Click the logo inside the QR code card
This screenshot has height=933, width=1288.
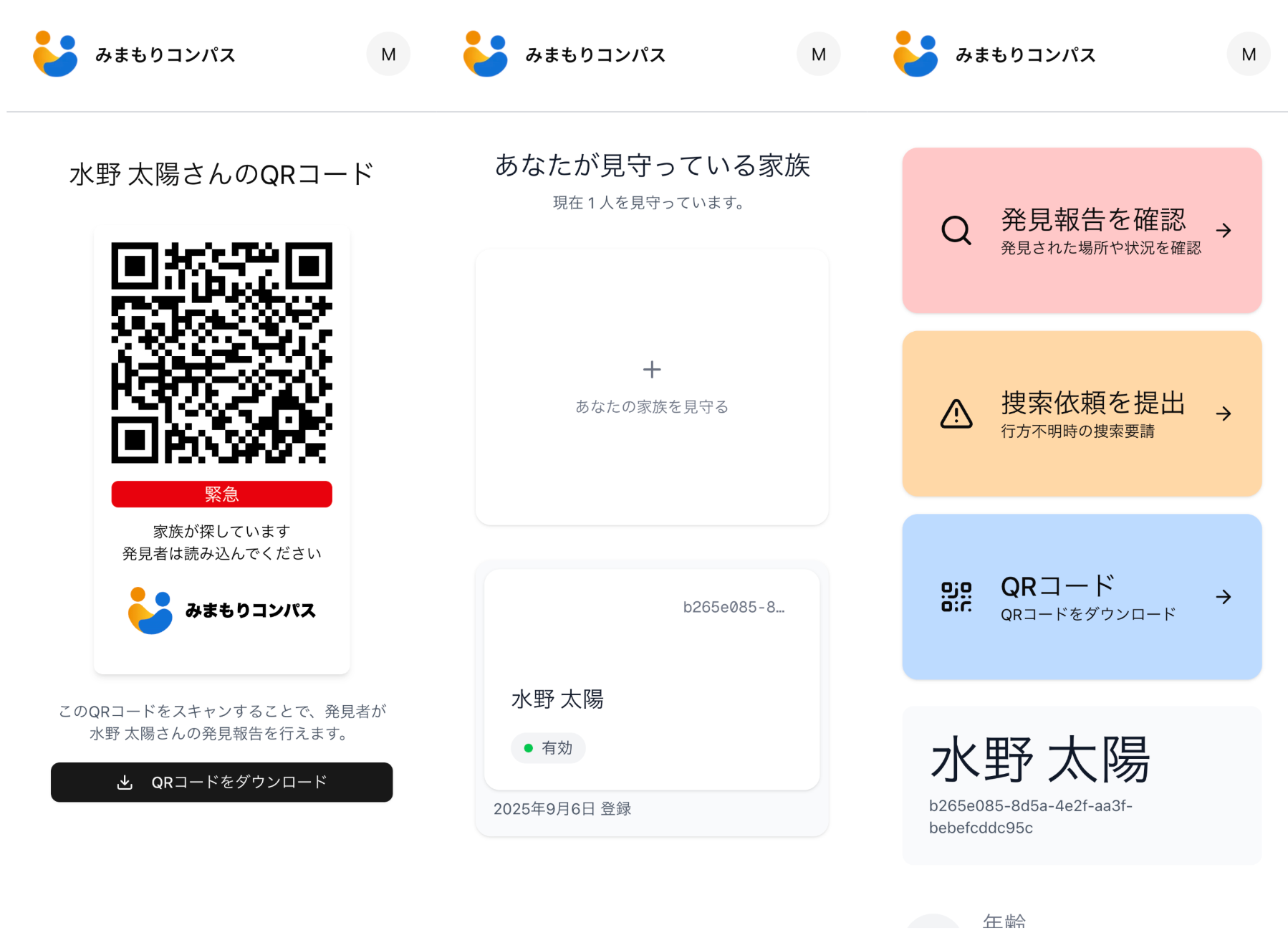coord(150,611)
